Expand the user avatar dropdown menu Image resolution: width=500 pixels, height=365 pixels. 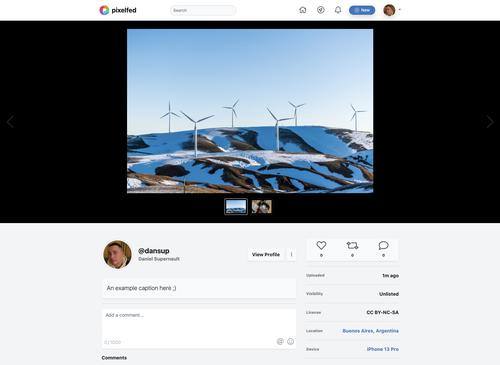392,10
